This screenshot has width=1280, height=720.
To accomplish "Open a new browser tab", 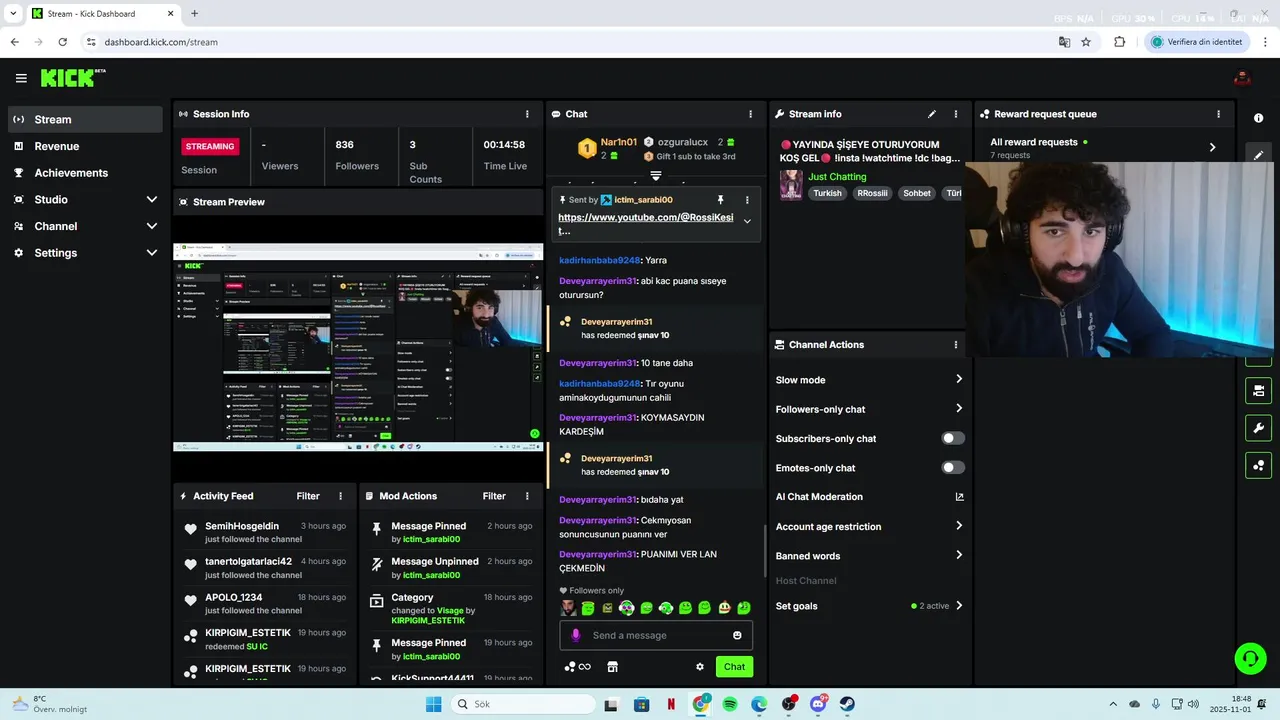I will point(194,14).
